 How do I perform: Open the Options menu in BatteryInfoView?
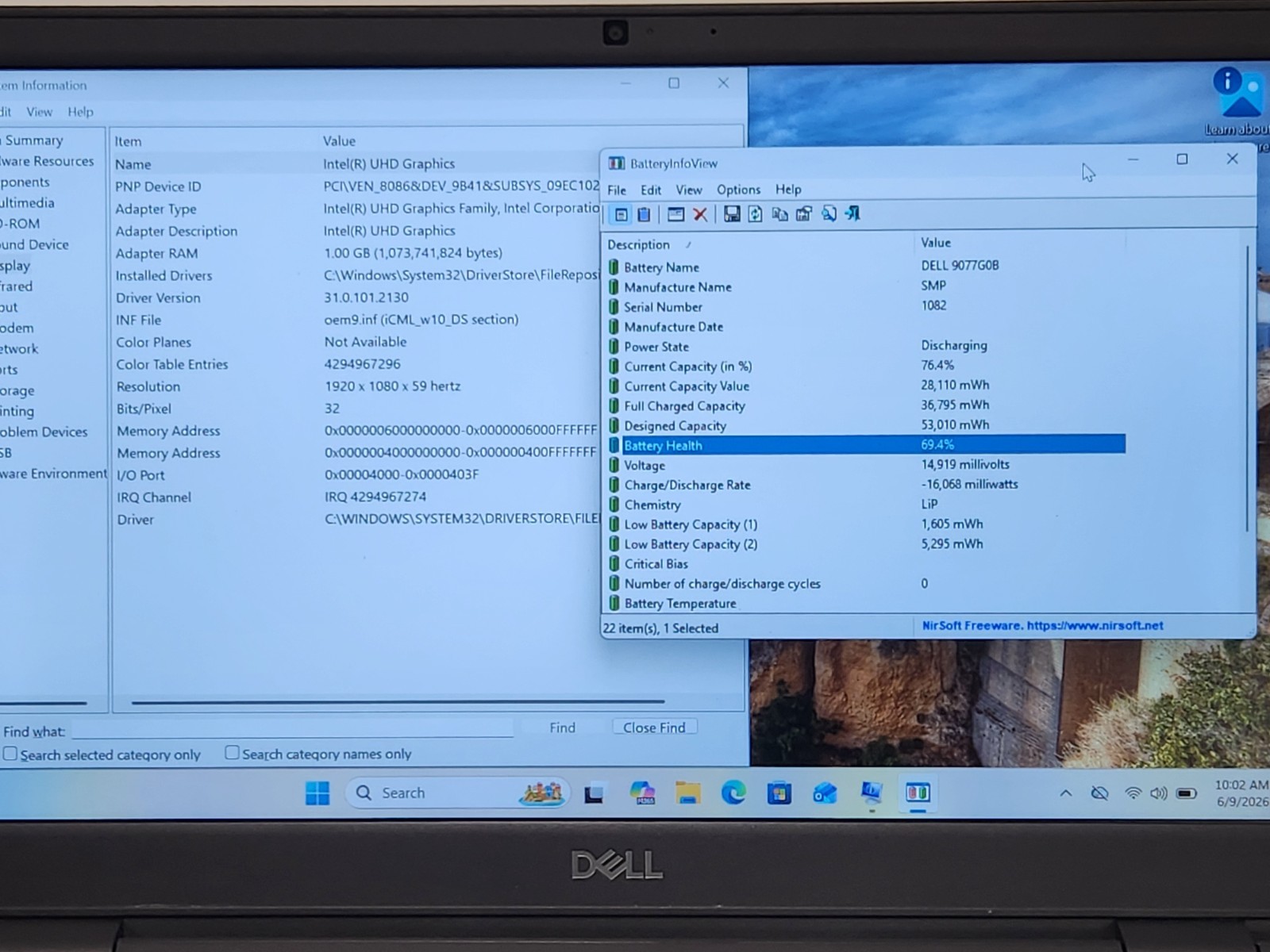pyautogui.click(x=738, y=190)
